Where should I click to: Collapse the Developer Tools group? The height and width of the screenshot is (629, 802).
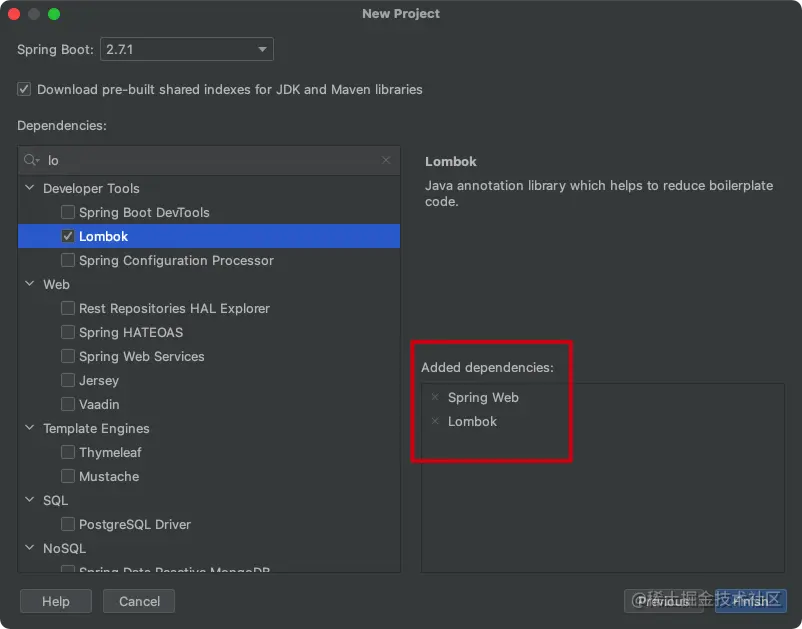click(x=30, y=188)
